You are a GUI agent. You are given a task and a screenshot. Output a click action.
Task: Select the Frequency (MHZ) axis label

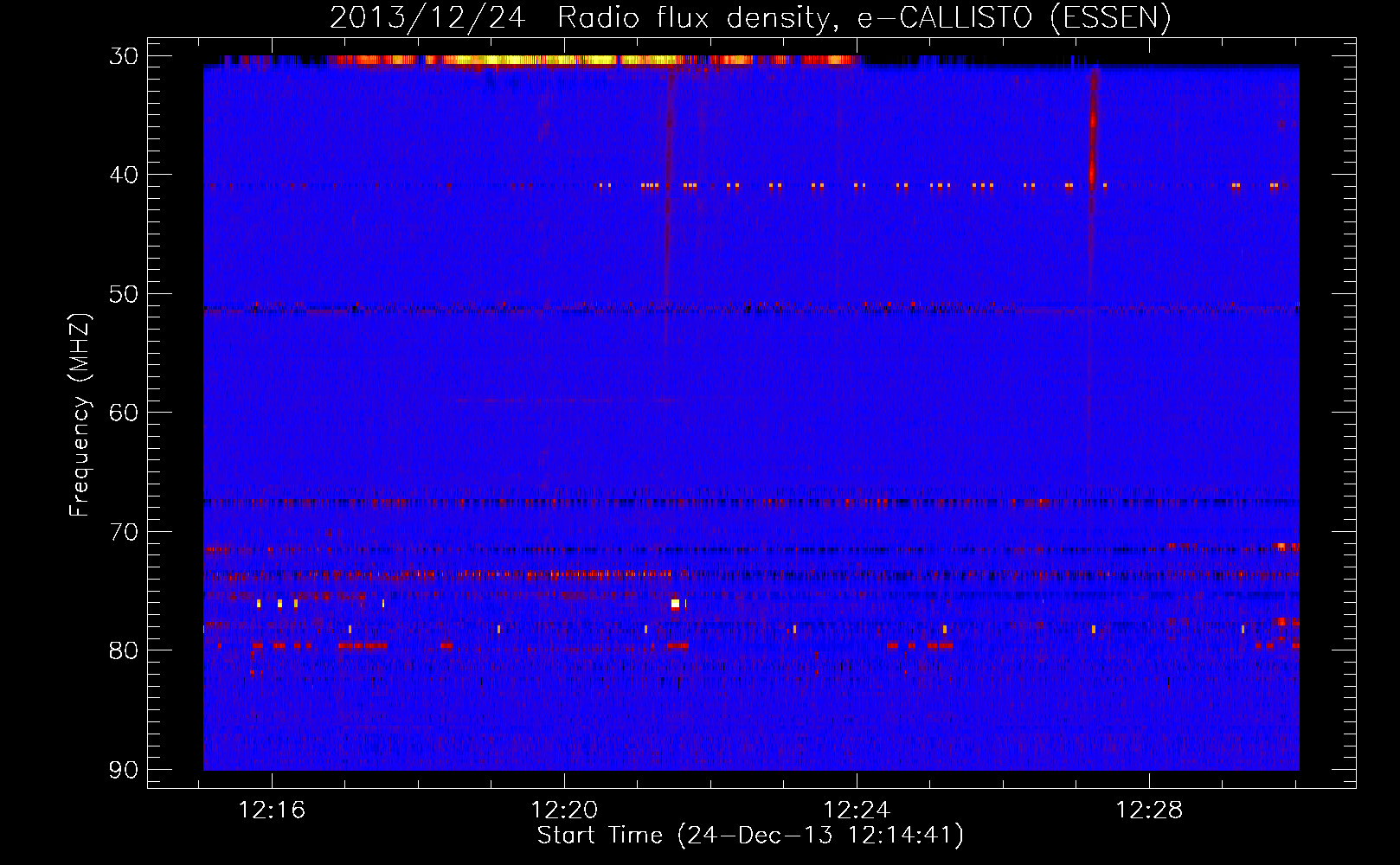(80, 415)
